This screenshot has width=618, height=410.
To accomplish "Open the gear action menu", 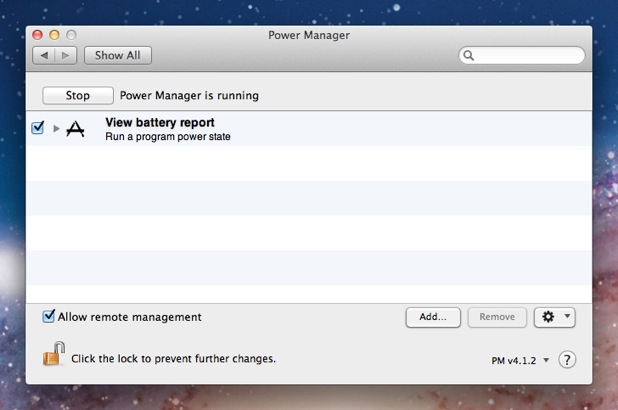I will (555, 317).
